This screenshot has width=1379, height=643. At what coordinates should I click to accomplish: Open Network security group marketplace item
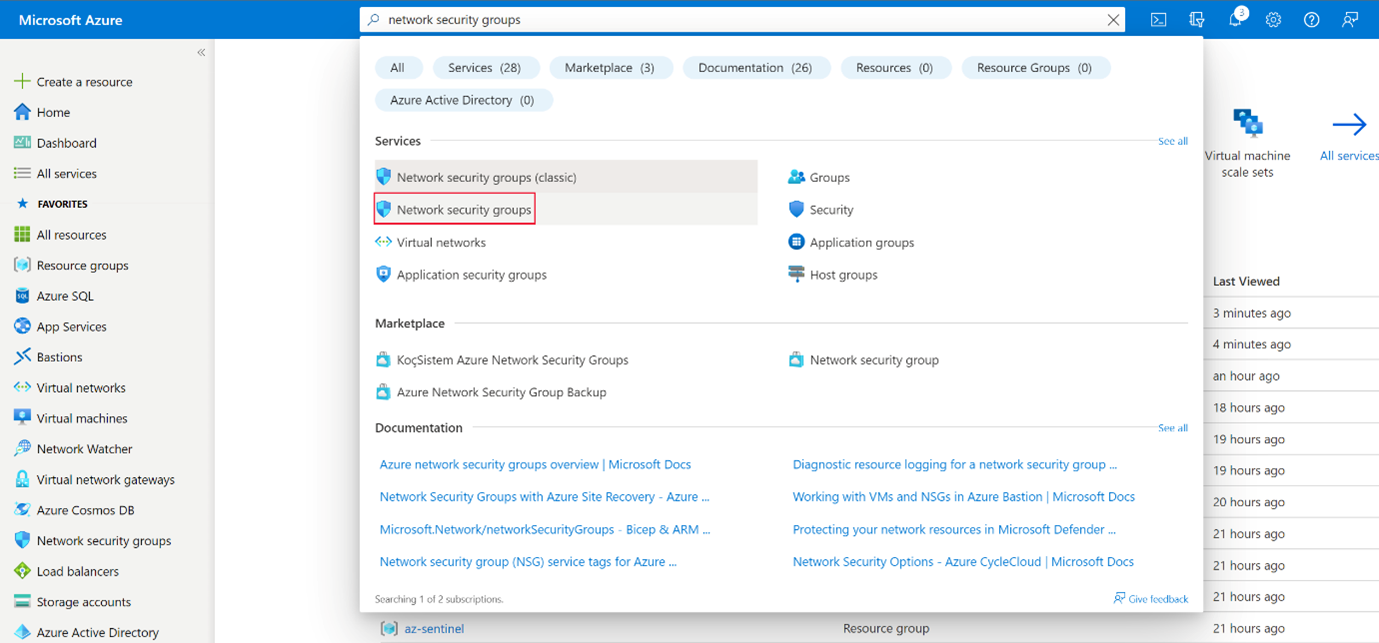click(x=864, y=360)
